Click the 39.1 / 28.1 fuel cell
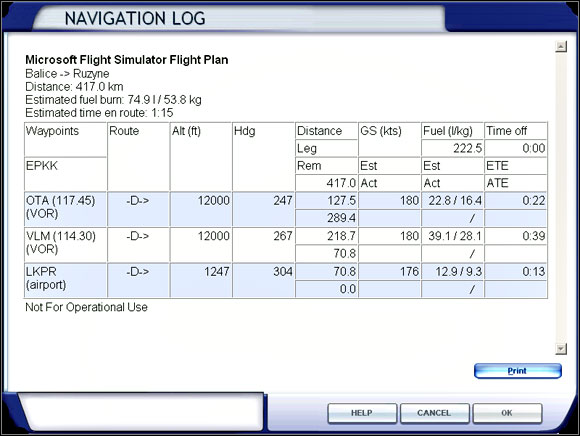 coord(452,236)
